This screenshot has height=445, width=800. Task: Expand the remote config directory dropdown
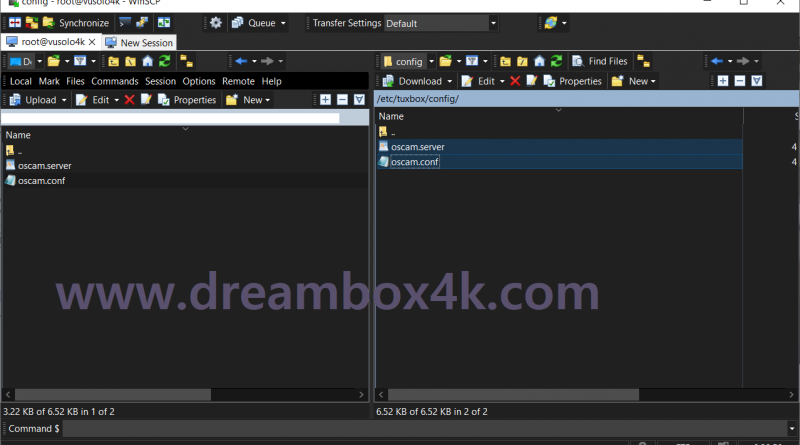(430, 61)
